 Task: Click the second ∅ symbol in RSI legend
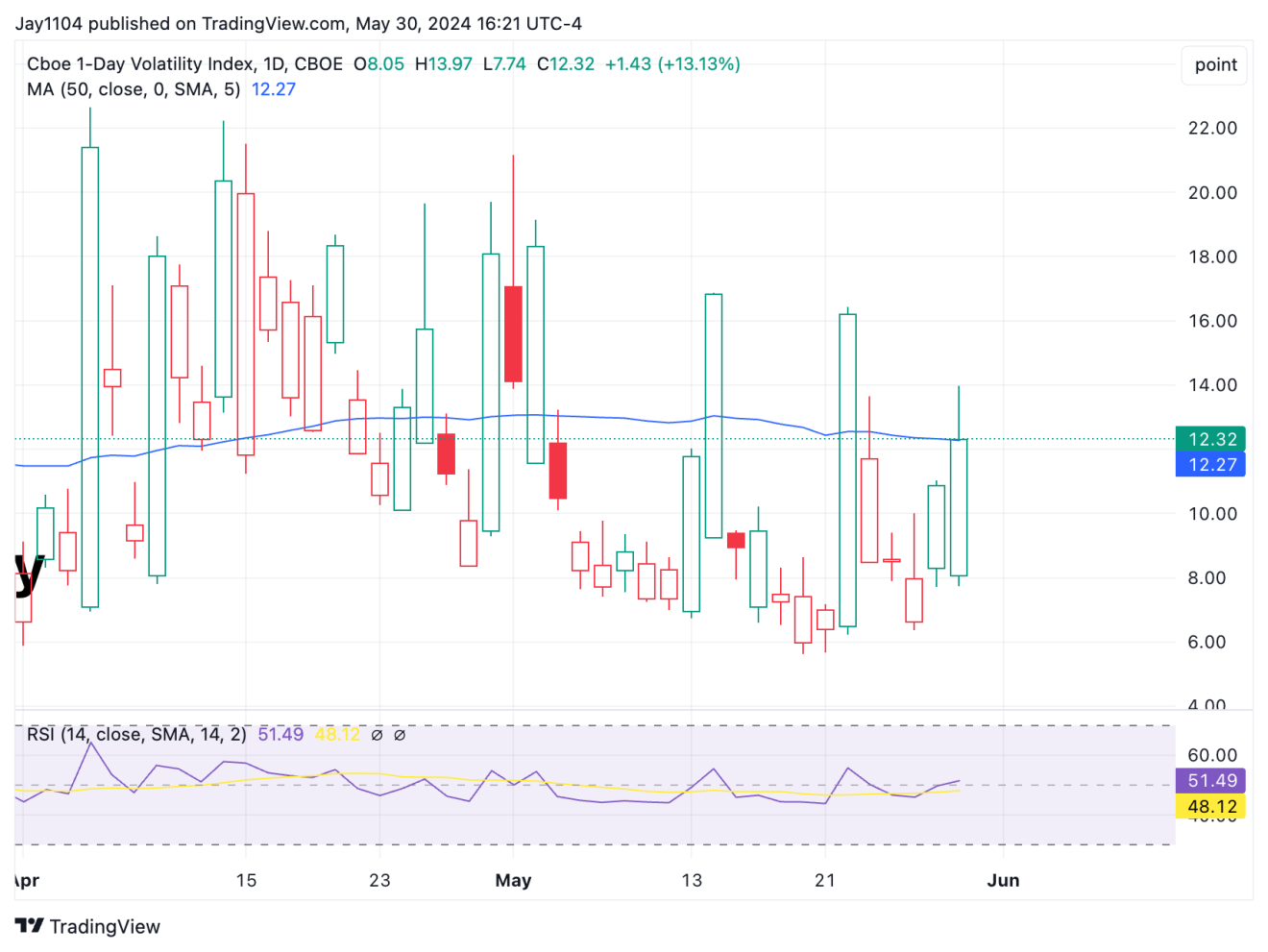point(400,735)
